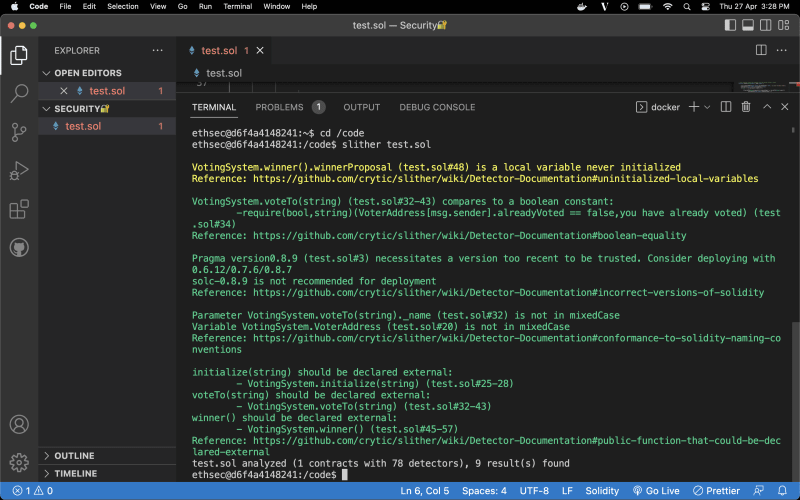Select test.sol under SECURITY folder
The width and height of the screenshot is (800, 500).
(x=107, y=126)
